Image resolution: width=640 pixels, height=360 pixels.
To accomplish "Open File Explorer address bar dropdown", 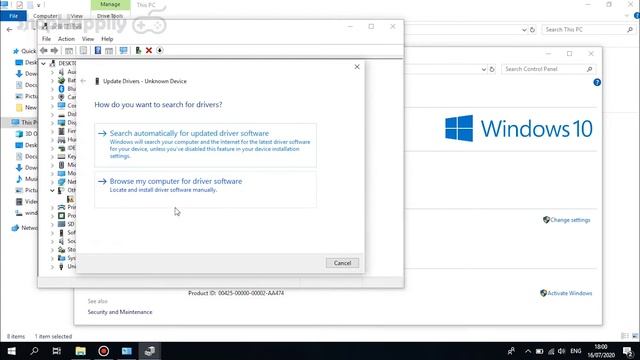I will tap(524, 30).
